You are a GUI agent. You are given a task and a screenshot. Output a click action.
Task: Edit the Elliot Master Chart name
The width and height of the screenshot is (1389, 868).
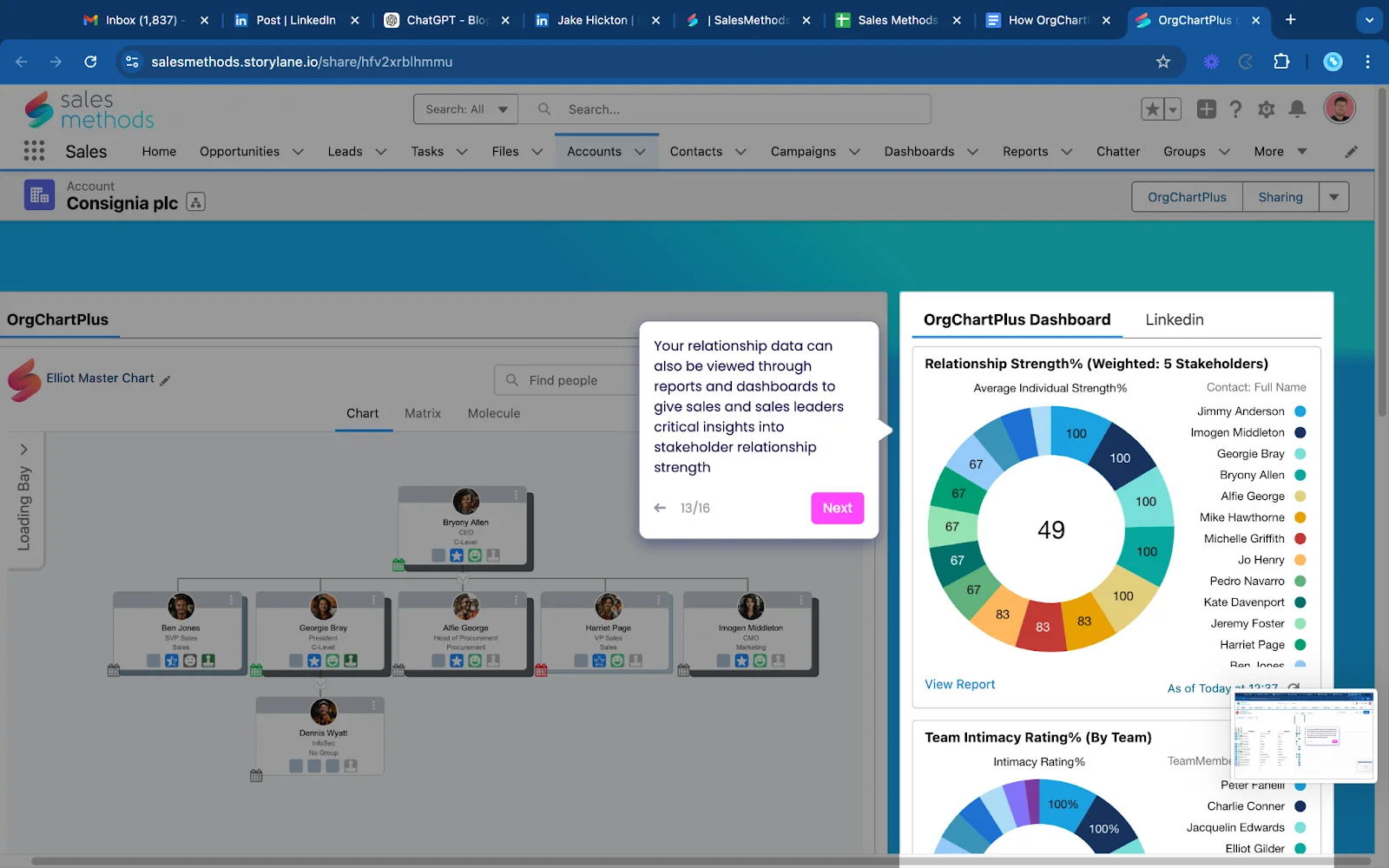pyautogui.click(x=165, y=380)
